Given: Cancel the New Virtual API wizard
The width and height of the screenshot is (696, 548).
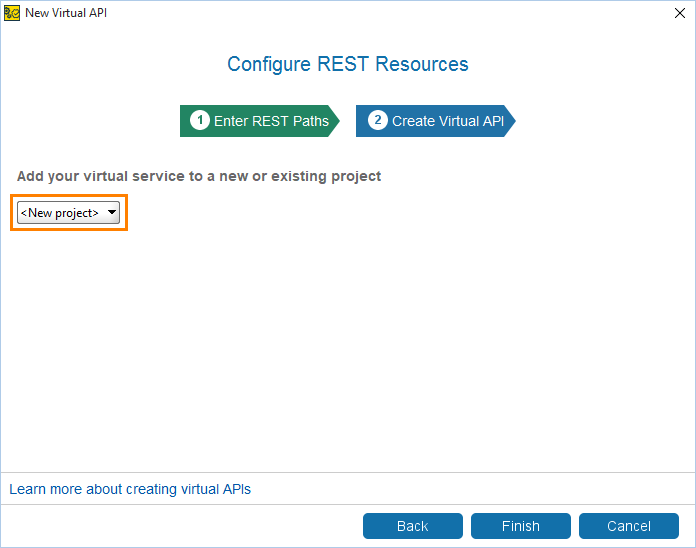Looking at the screenshot, I should click(629, 526).
